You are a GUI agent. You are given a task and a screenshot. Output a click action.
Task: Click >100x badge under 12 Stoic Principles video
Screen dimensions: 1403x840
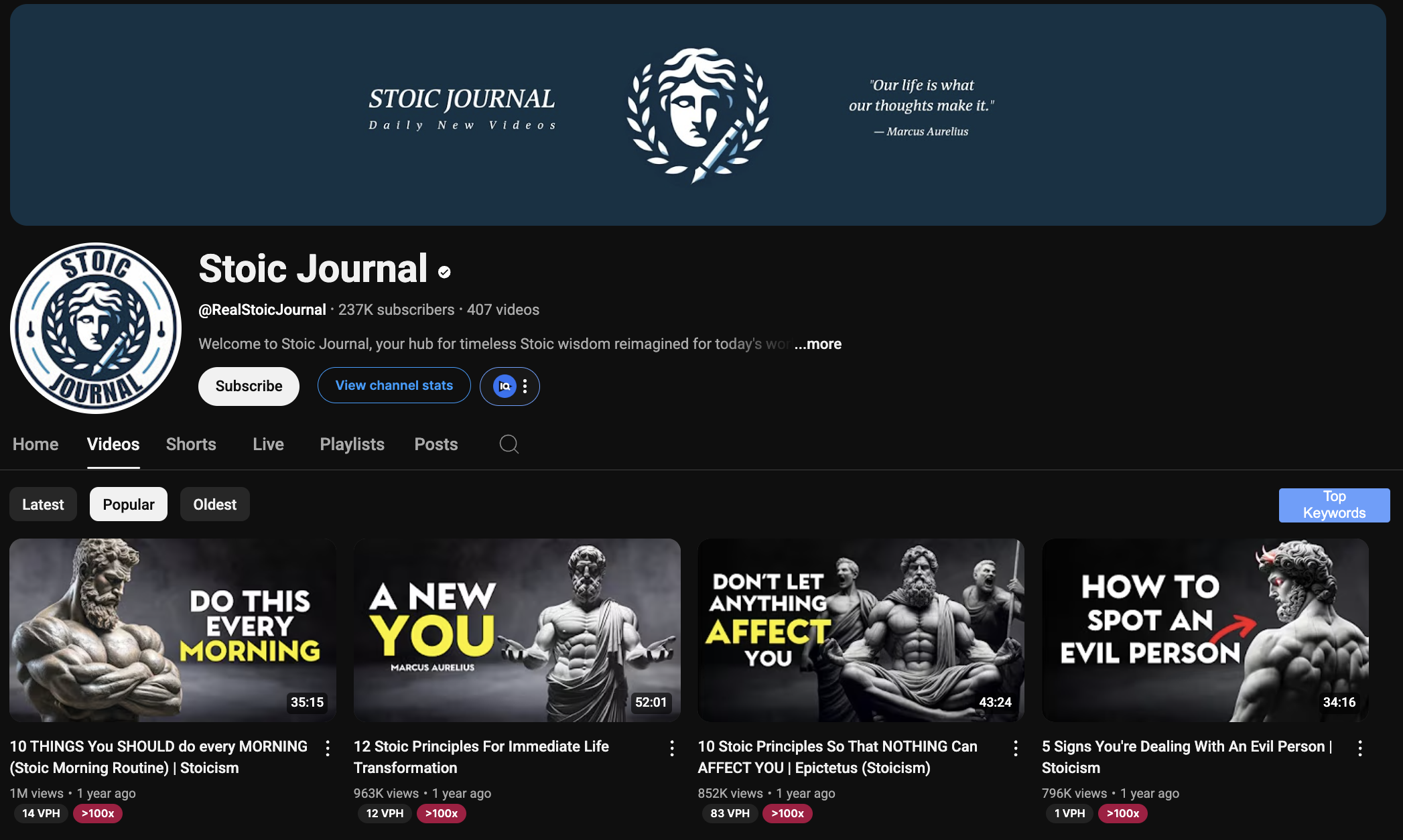[442, 813]
